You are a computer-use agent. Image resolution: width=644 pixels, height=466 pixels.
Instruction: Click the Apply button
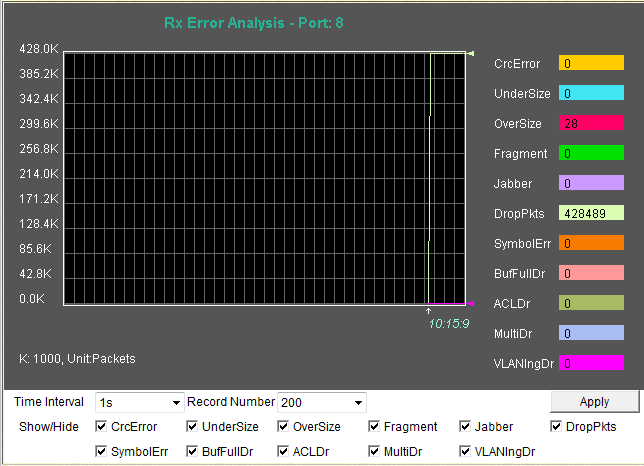click(594, 402)
